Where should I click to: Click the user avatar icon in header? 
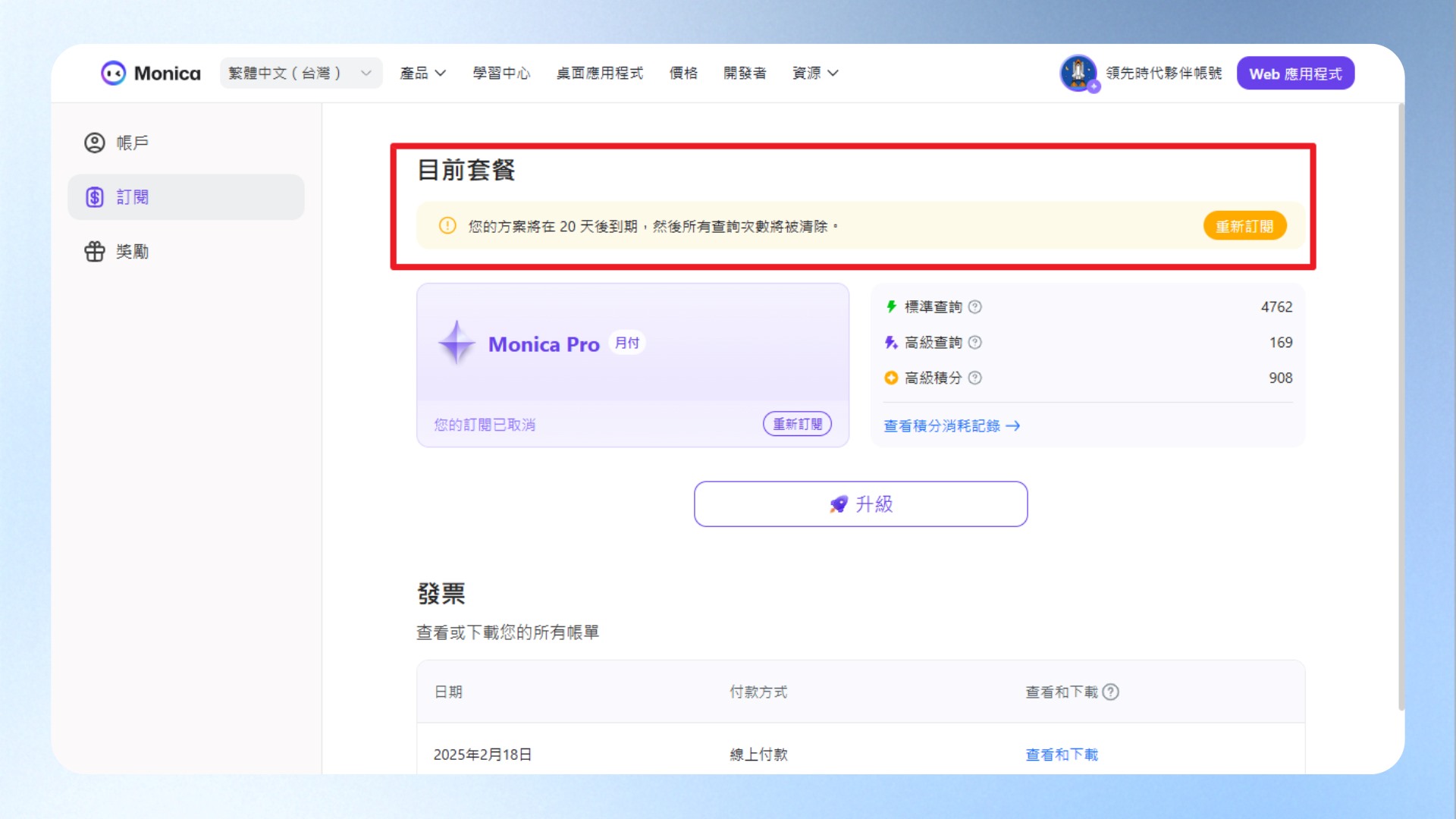point(1078,73)
